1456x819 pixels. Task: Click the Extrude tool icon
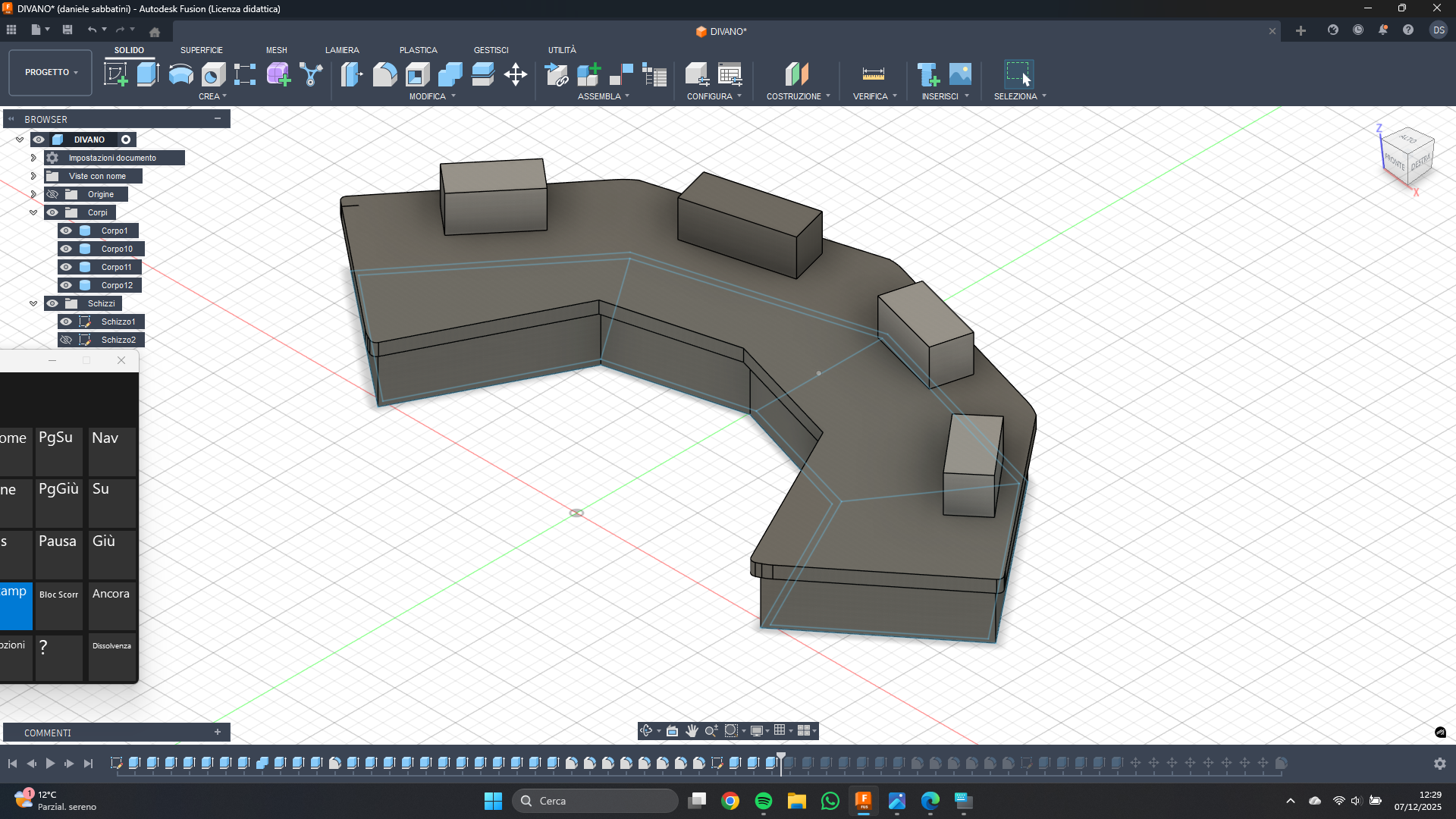(x=148, y=74)
